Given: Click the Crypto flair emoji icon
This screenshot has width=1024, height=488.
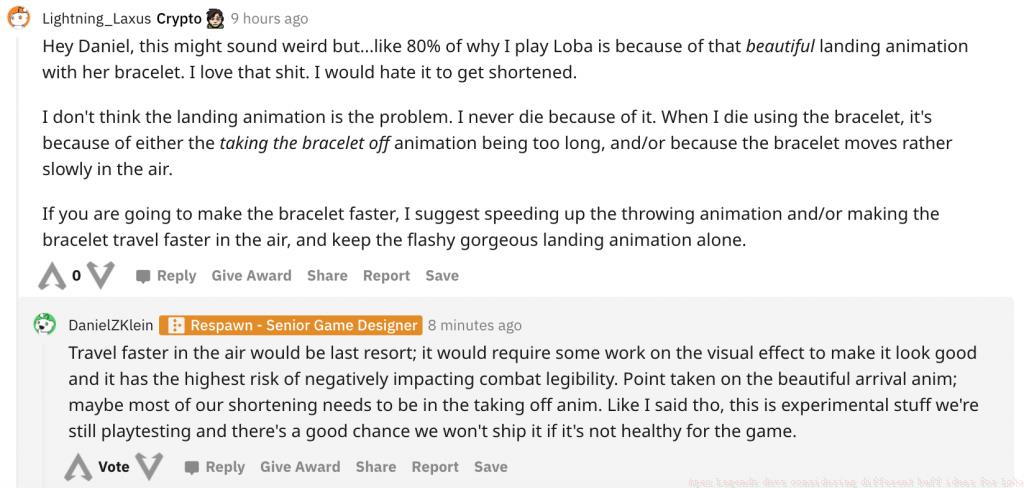Looking at the screenshot, I should tap(214, 18).
